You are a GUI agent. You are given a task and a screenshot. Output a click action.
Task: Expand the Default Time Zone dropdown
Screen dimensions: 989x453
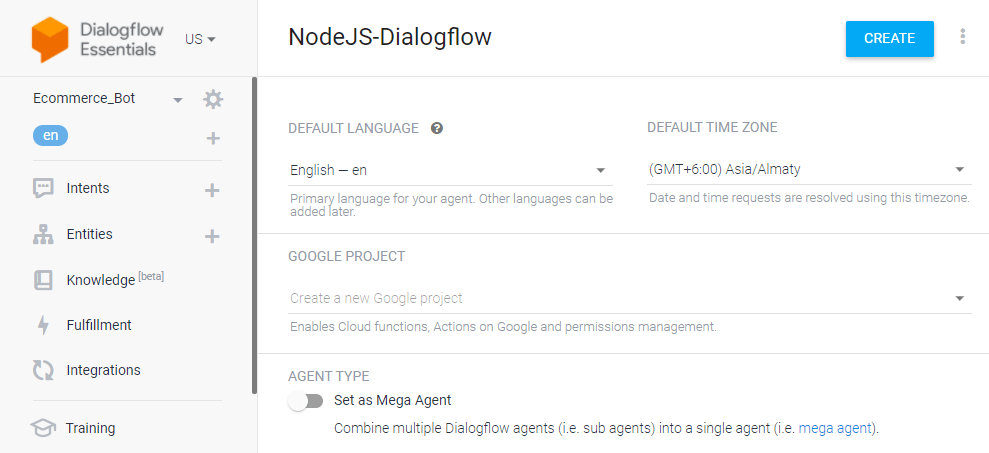coord(809,170)
